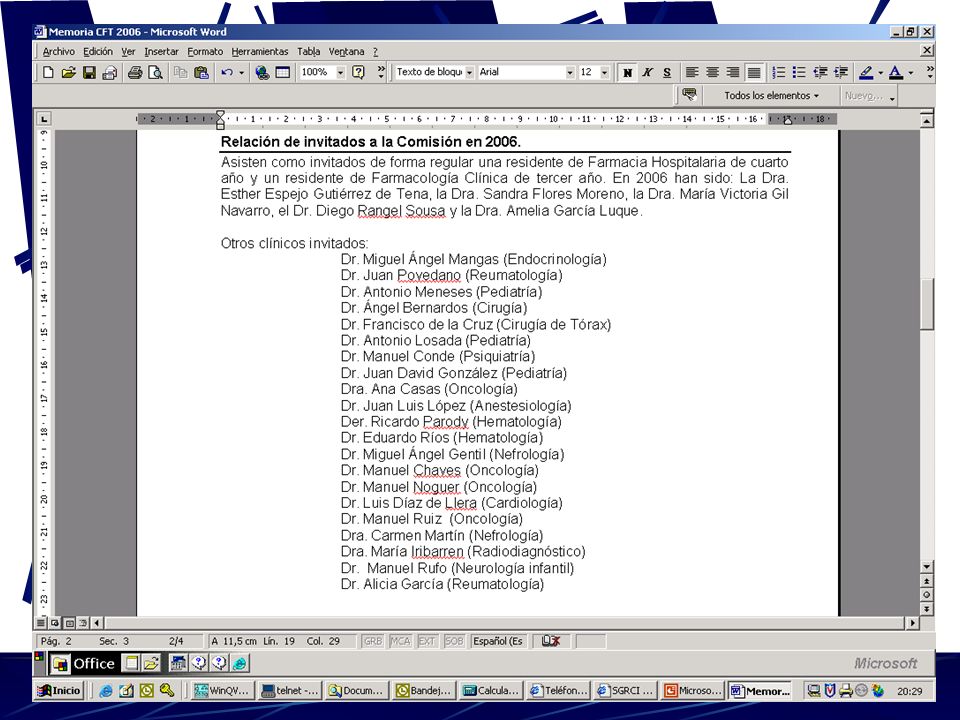This screenshot has width=960, height=720.
Task: Open Microsoft Word Help icon
Action: 358,73
